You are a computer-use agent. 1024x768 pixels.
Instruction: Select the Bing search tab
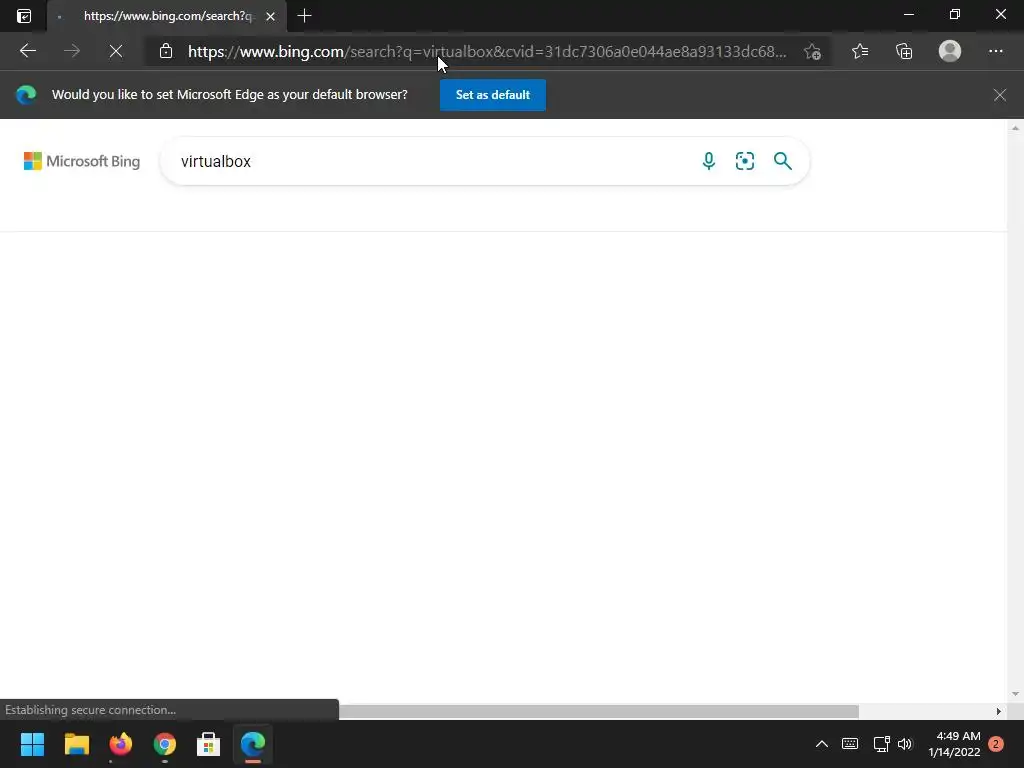pyautogui.click(x=167, y=16)
